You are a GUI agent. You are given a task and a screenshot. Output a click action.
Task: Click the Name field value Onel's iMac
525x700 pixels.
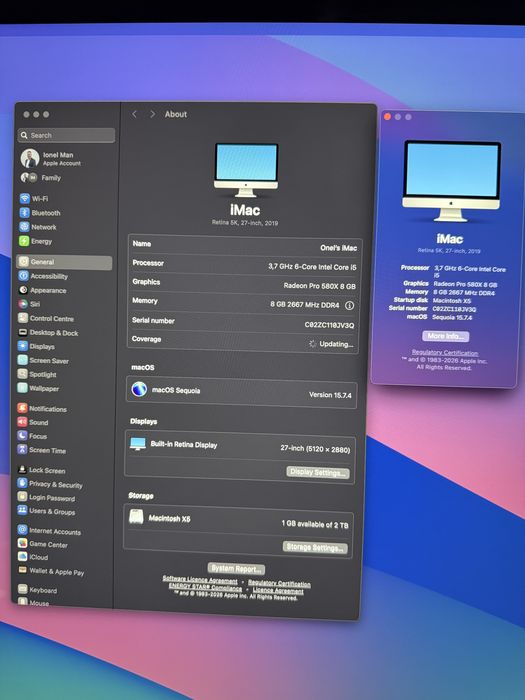pos(338,248)
